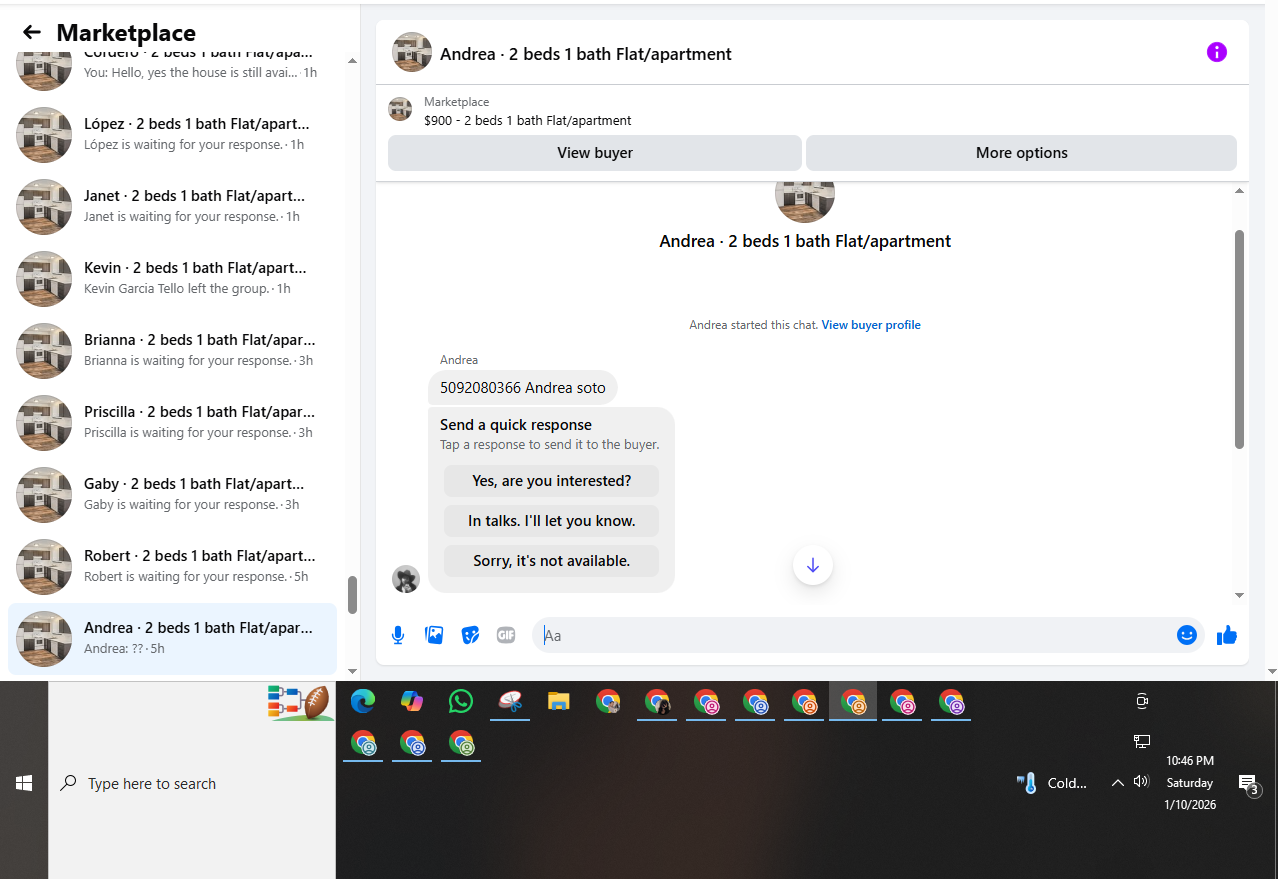Send quick reply "In talks. I'll let you know."
The image size is (1278, 879).
[551, 521]
